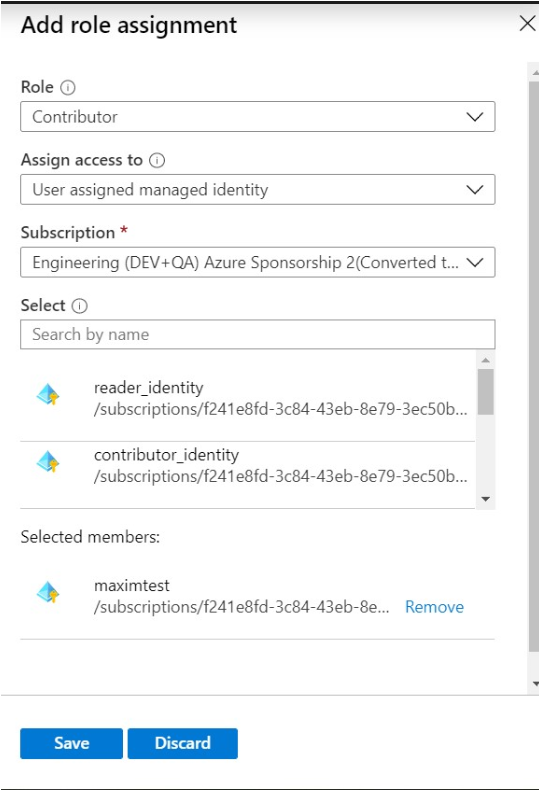Select contributor_identity from the results list
Screen dimensions: 539x790
pyautogui.click(x=247, y=465)
